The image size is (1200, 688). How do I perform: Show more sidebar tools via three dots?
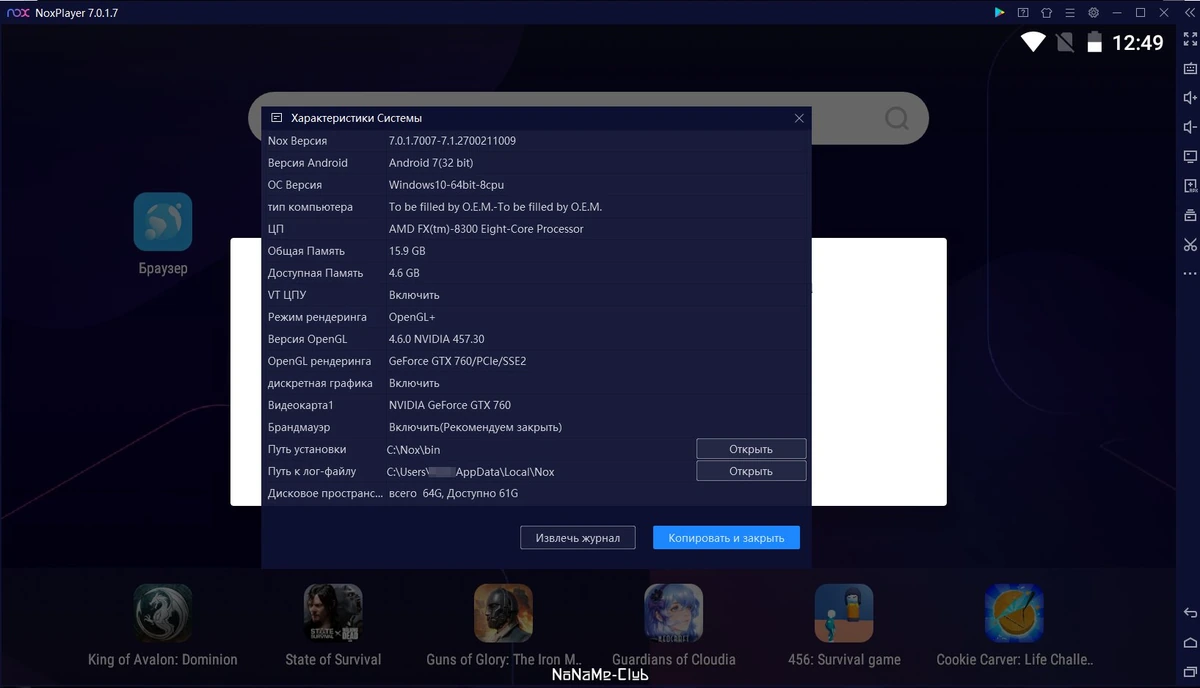tap(1190, 273)
